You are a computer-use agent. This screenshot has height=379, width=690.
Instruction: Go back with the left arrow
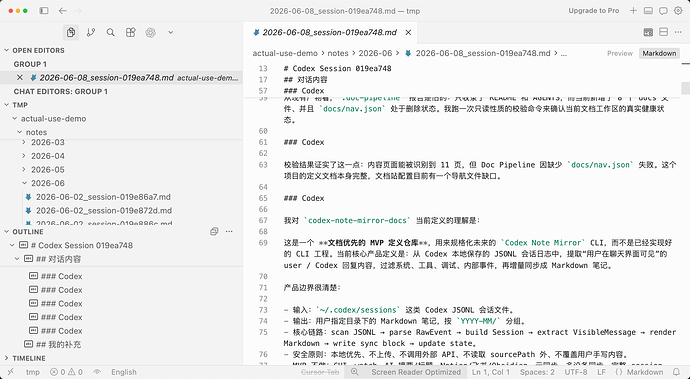62,11
